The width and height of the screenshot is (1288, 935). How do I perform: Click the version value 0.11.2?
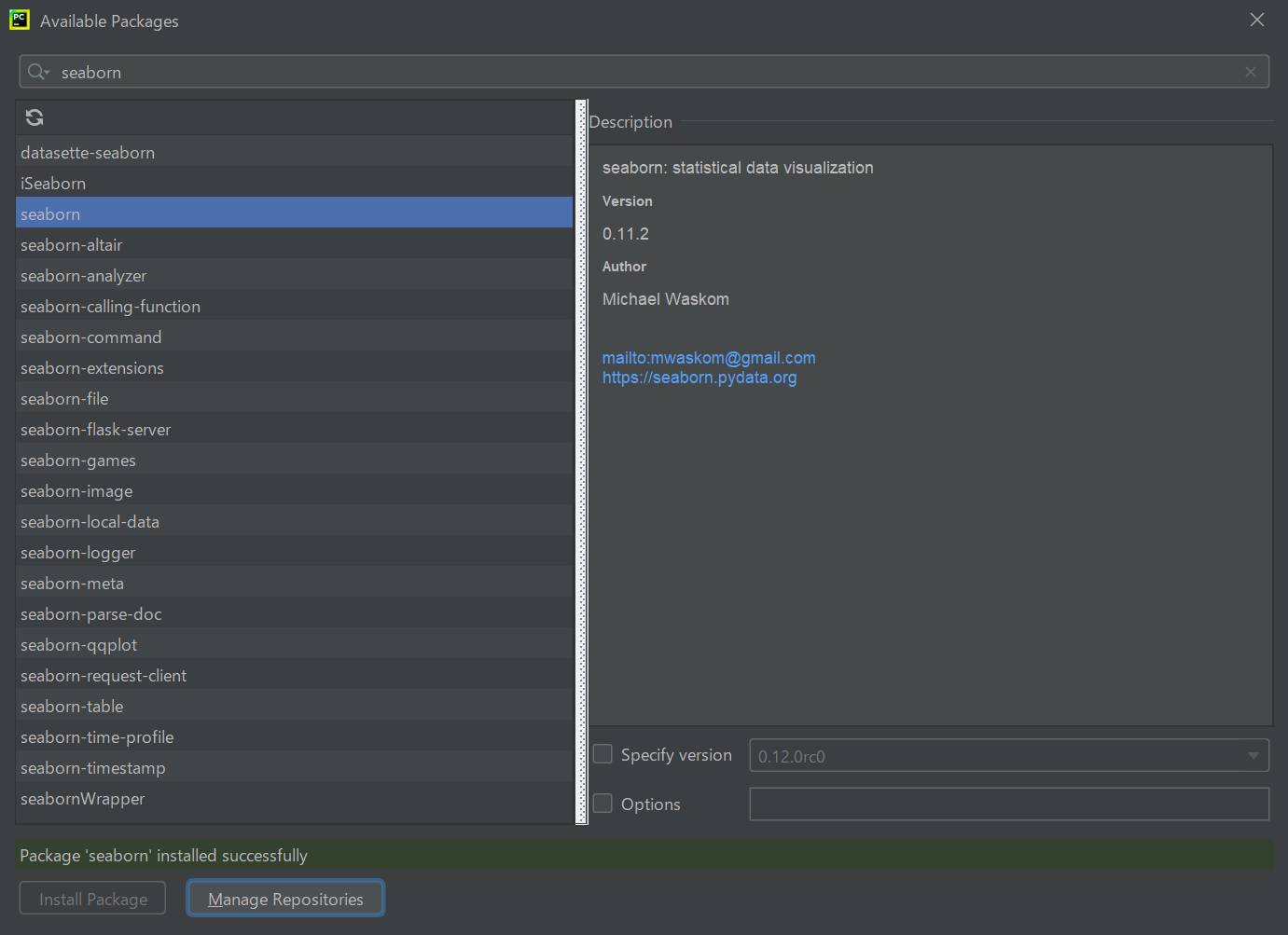pos(626,234)
